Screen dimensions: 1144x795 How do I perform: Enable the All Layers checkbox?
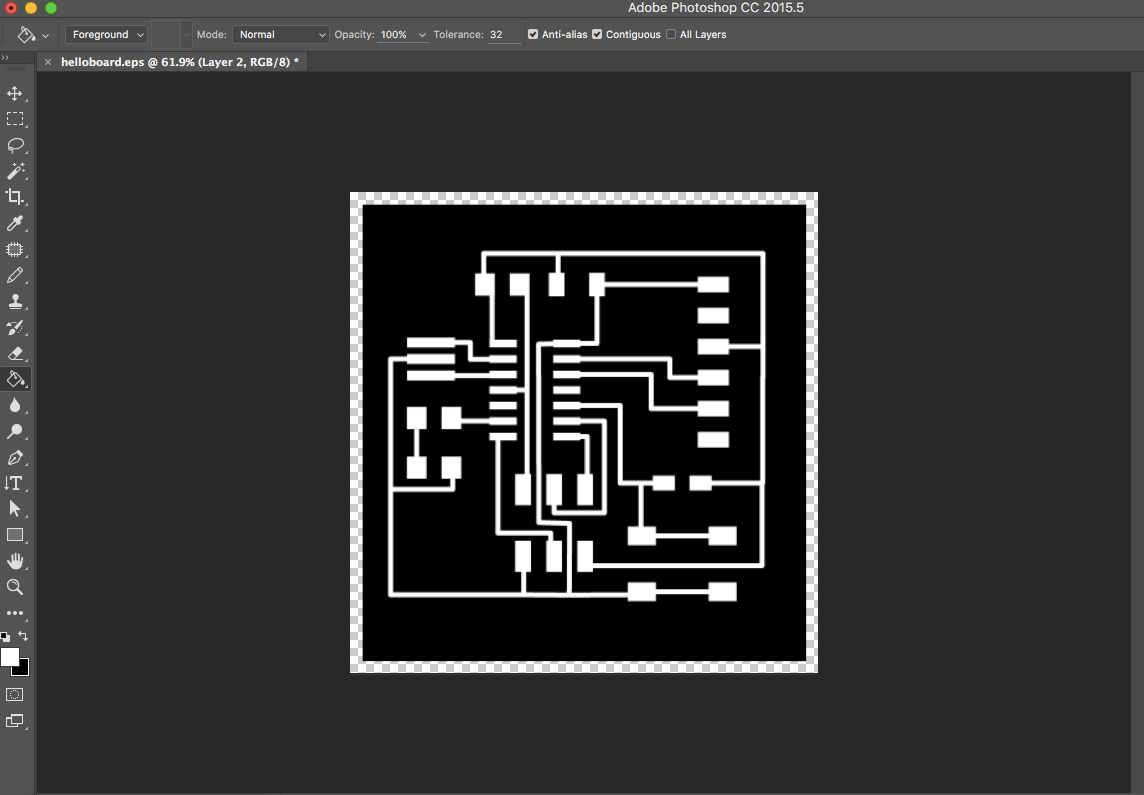click(670, 34)
